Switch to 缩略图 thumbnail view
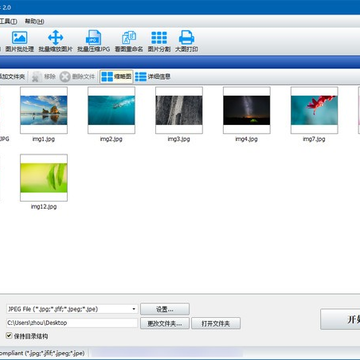 [x=116, y=77]
